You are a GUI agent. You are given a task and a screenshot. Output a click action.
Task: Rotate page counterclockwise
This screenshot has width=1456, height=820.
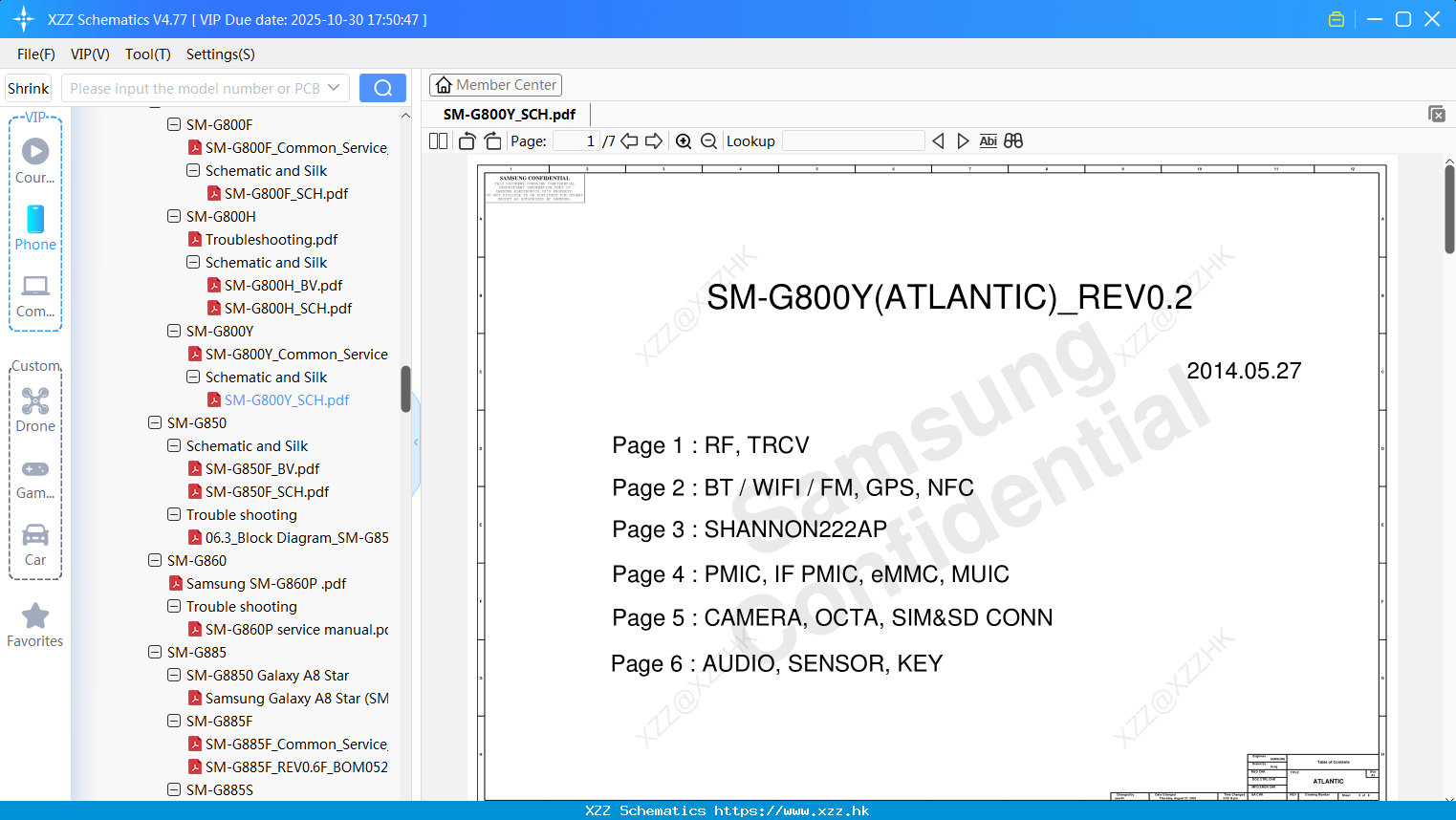467,140
